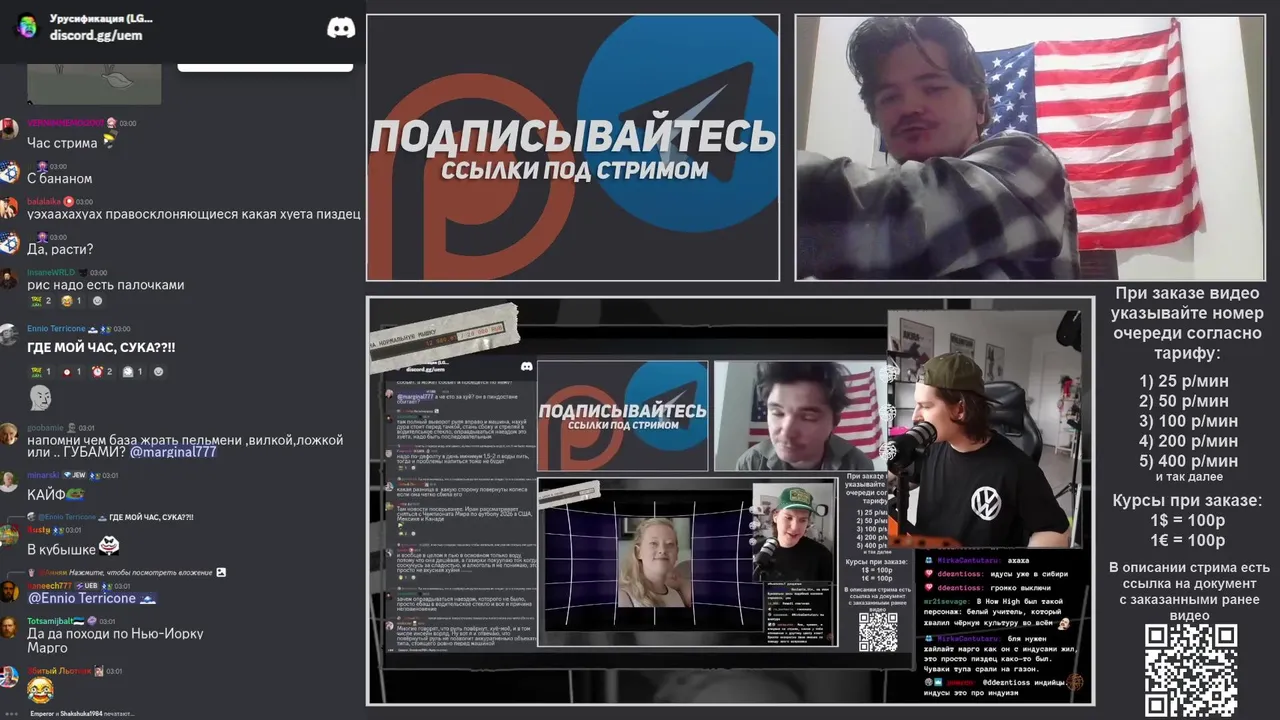Click the Discord logo in the header
Viewport: 1280px width, 720px height.
click(x=341, y=28)
